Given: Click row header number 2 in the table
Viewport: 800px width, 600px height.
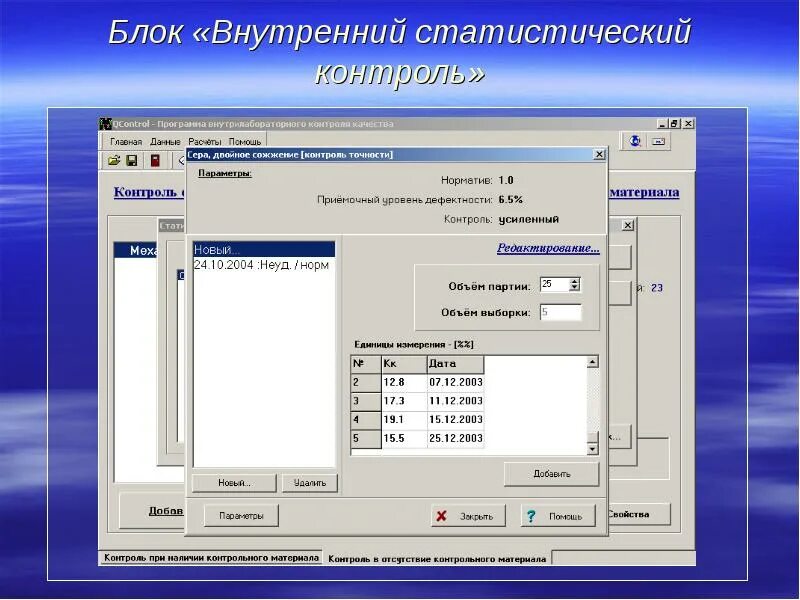Looking at the screenshot, I should click(366, 383).
